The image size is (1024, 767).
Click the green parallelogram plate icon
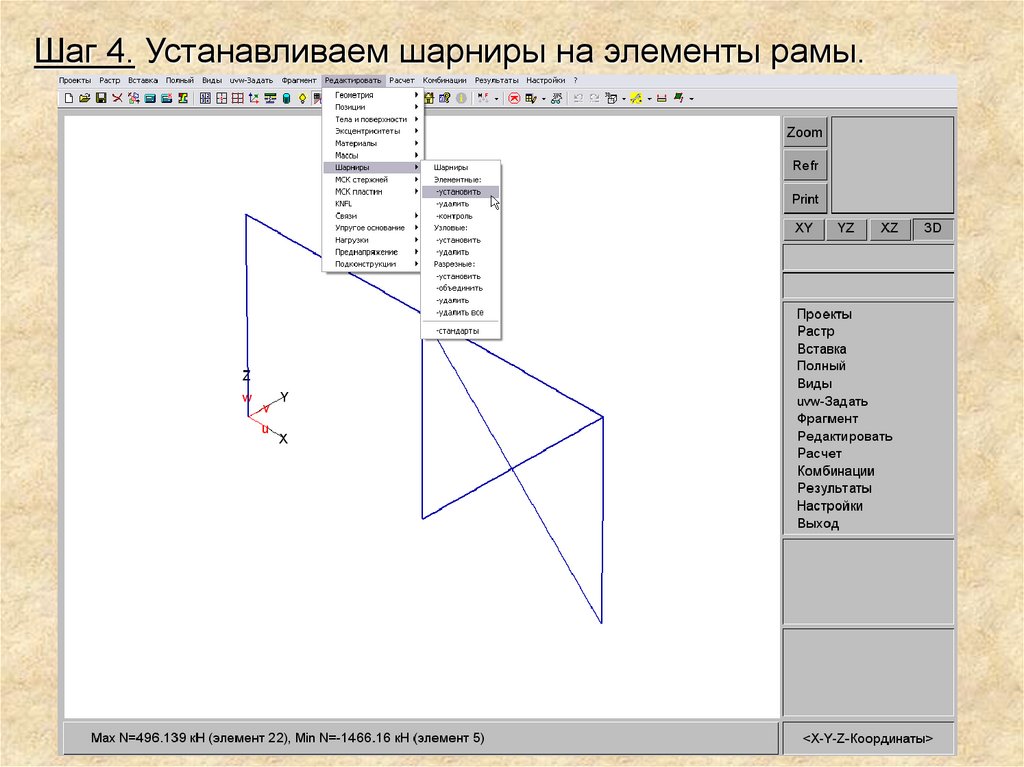(x=679, y=98)
